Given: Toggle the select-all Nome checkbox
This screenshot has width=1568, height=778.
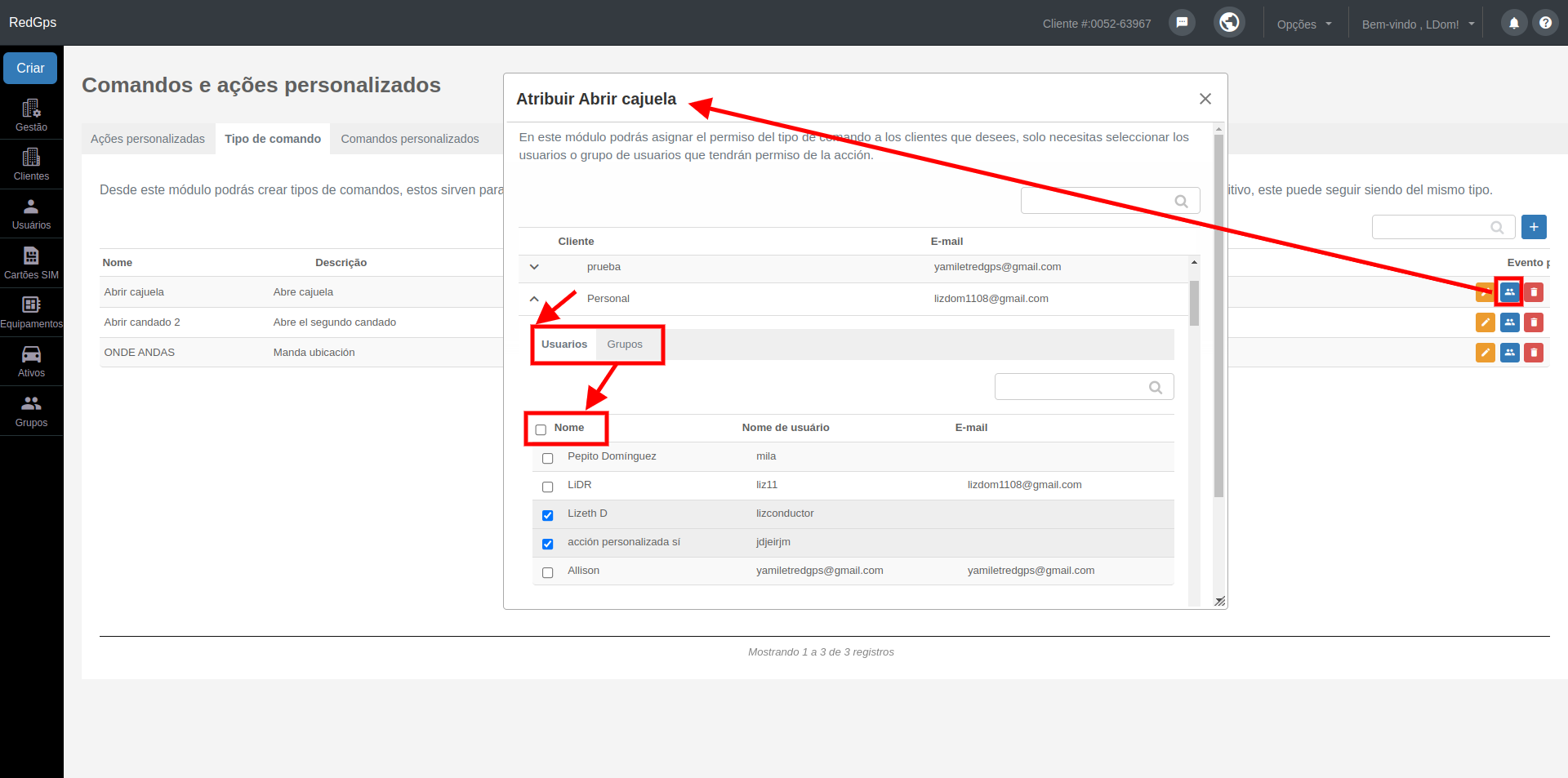Looking at the screenshot, I should click(x=541, y=429).
